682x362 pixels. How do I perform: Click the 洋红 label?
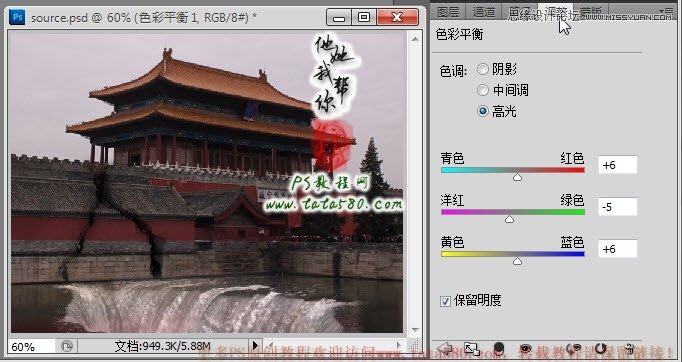tap(452, 200)
